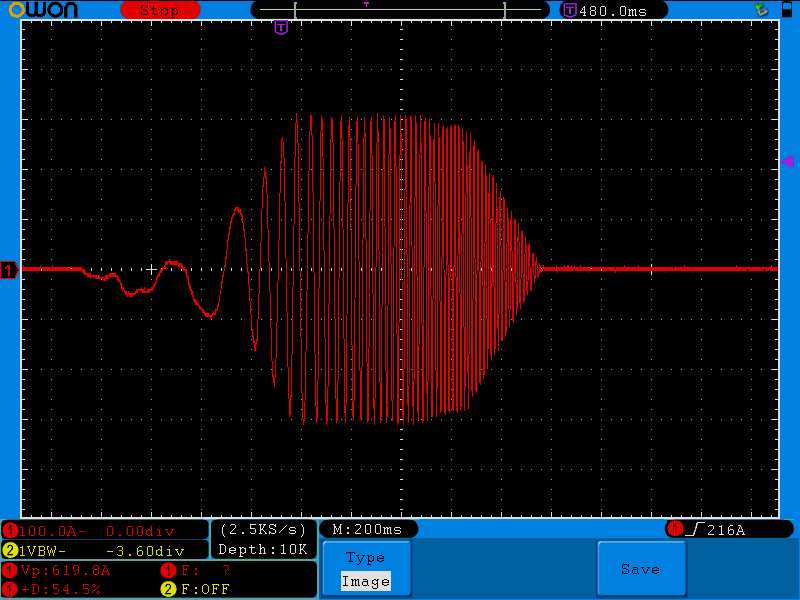Click the Depth:10K memory depth readout
This screenshot has height=600, width=800.
[x=263, y=549]
